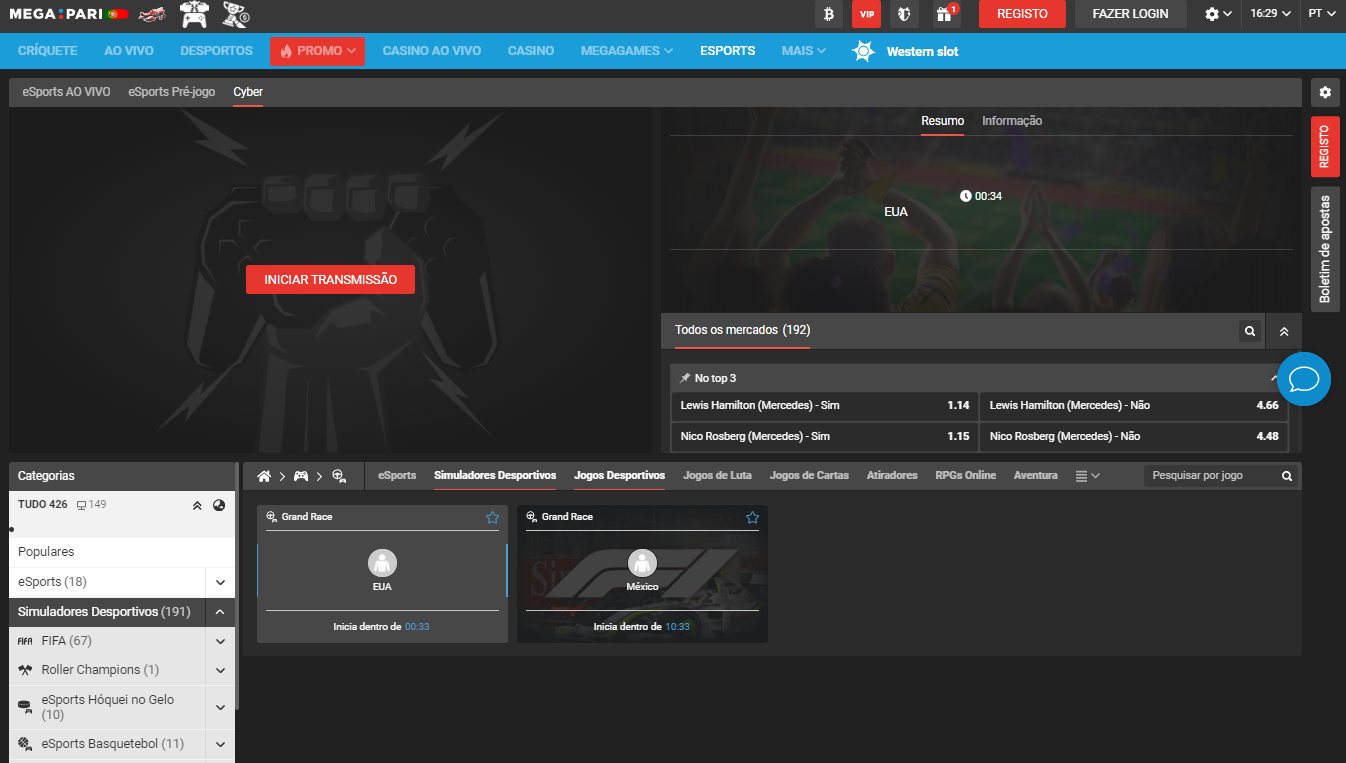Favorite the EUA Grand Race star
This screenshot has height=763, width=1346.
tap(492, 517)
